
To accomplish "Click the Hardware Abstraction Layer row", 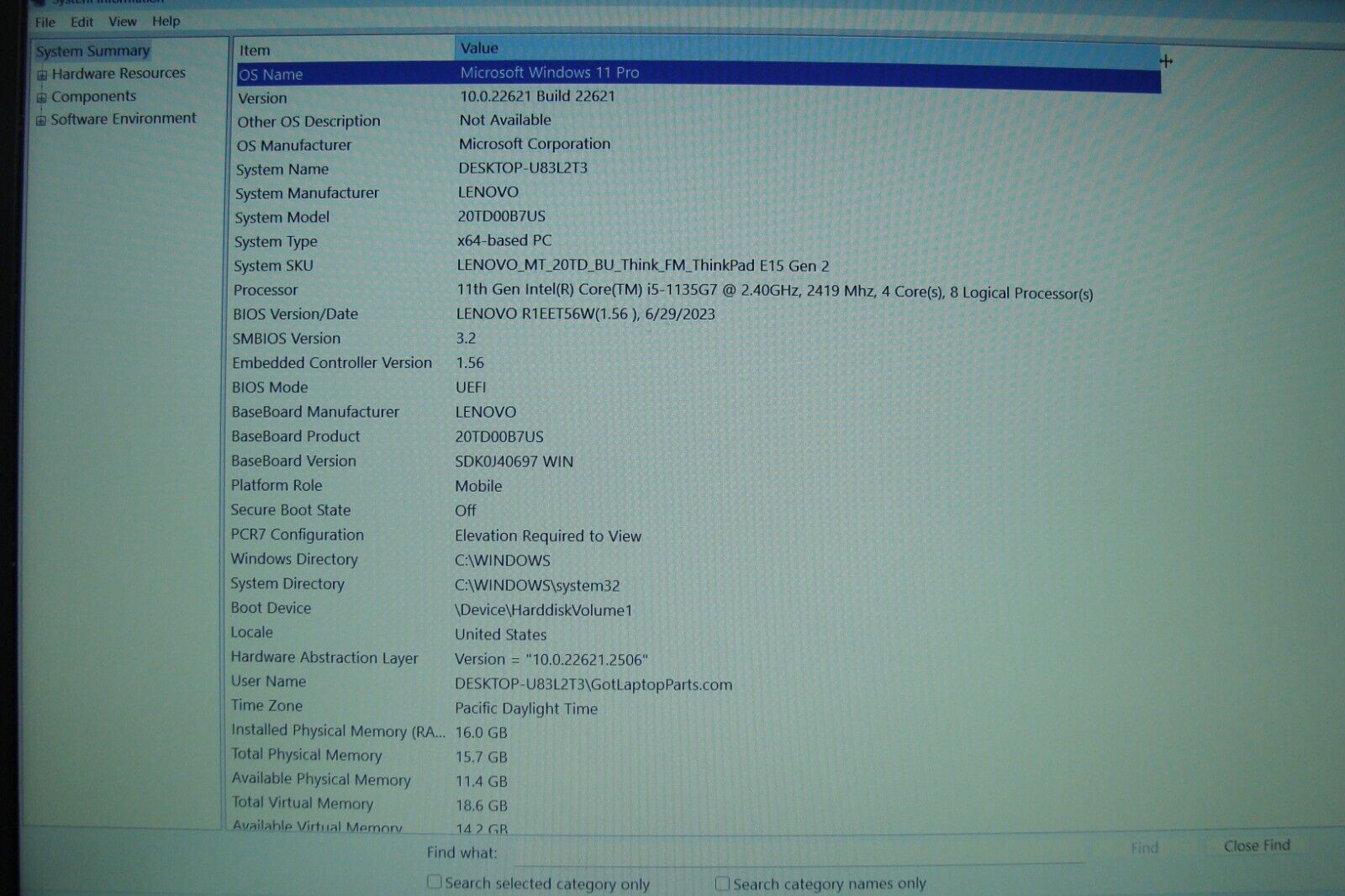I will [698, 657].
